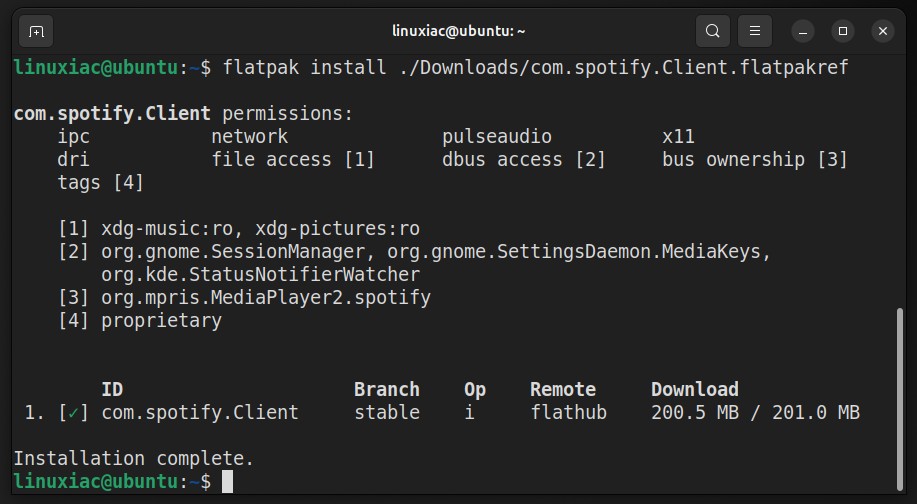Click the 'file access [1]' permission
Screen dimensions: 917x504
coord(292,160)
